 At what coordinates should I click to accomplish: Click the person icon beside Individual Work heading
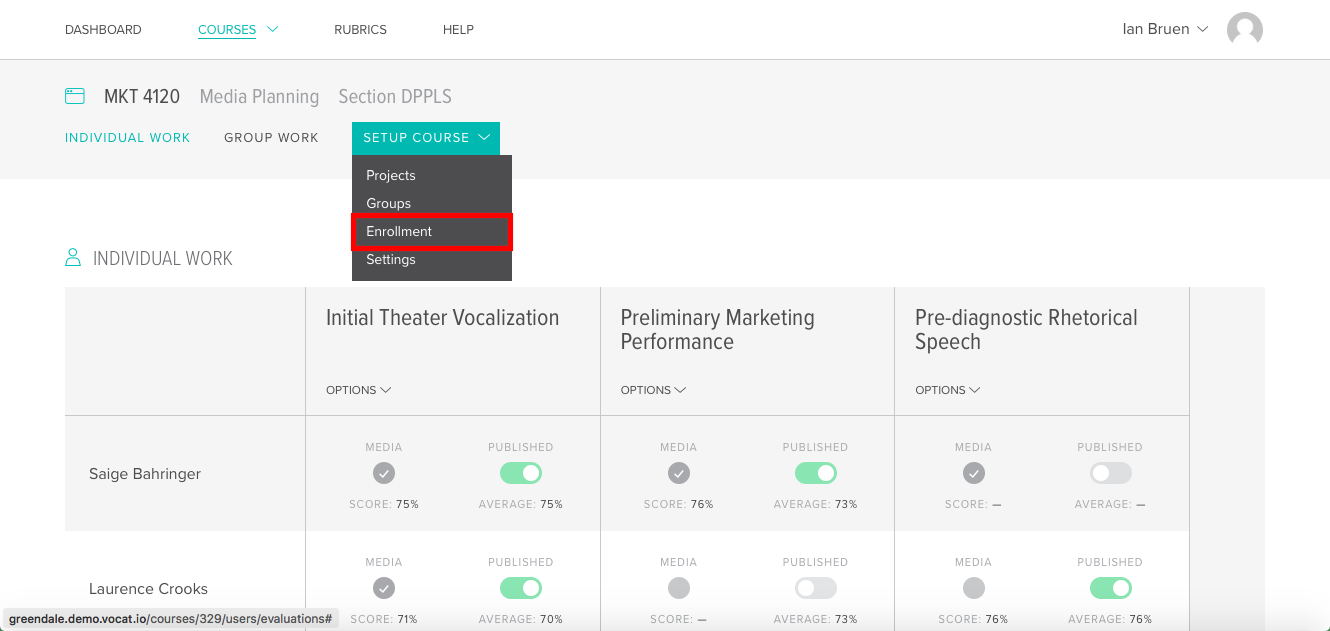coord(73,258)
